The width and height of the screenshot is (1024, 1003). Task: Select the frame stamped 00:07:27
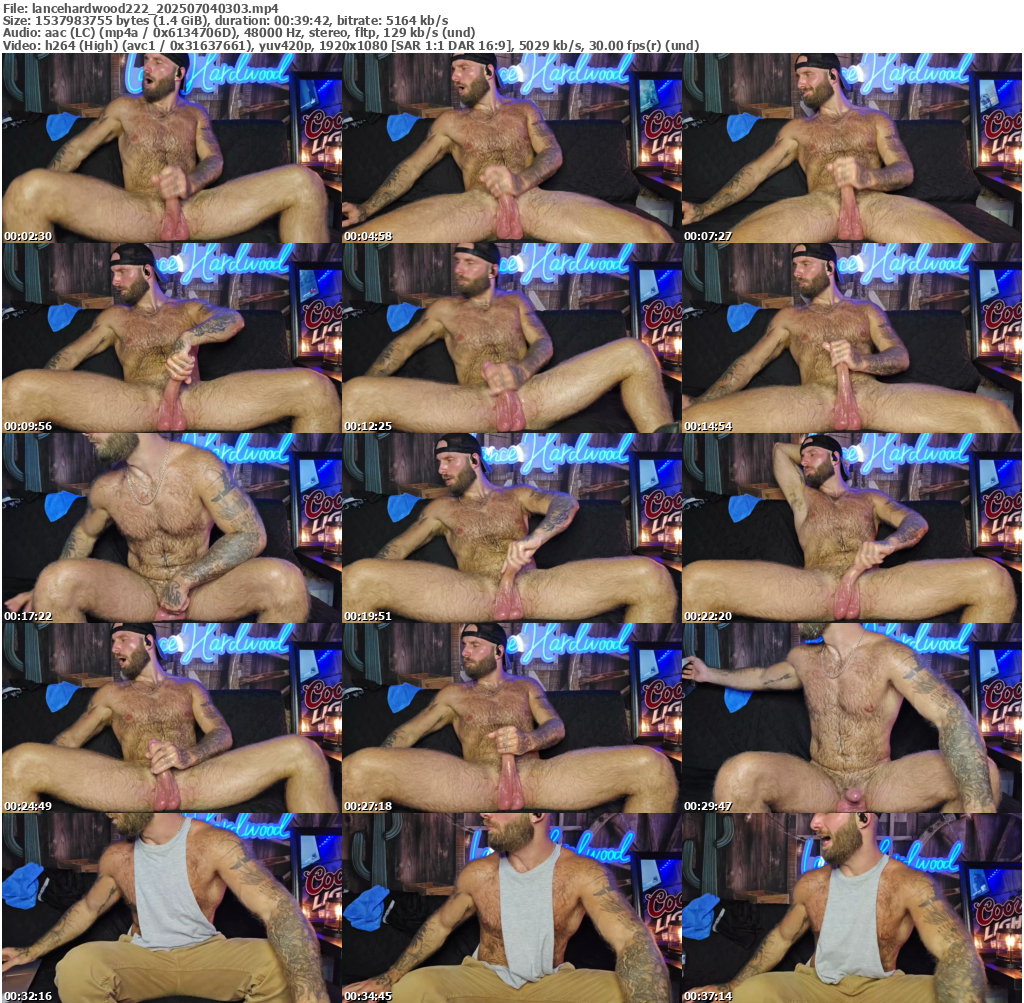tap(852, 148)
